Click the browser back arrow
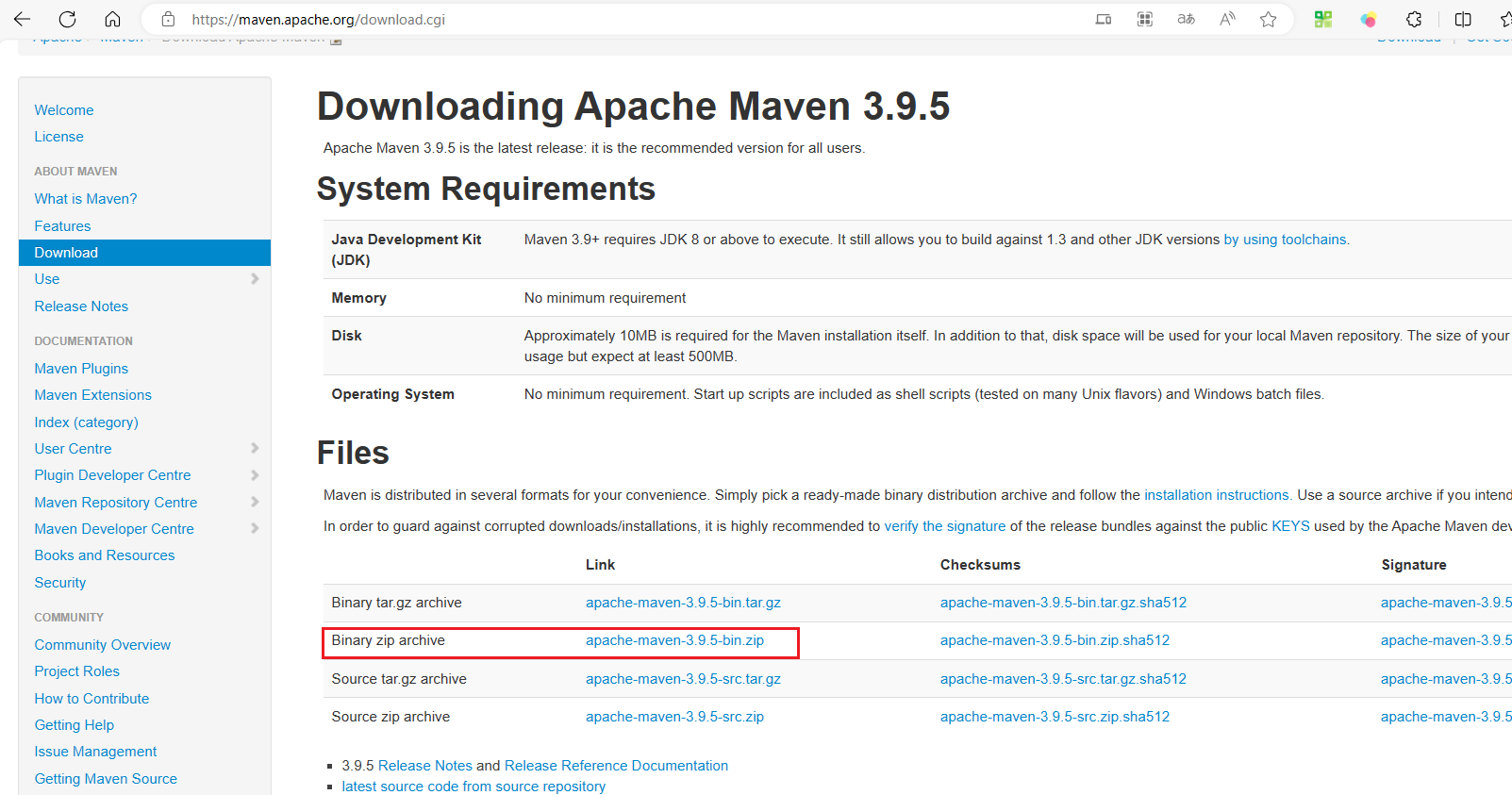 pos(23,19)
